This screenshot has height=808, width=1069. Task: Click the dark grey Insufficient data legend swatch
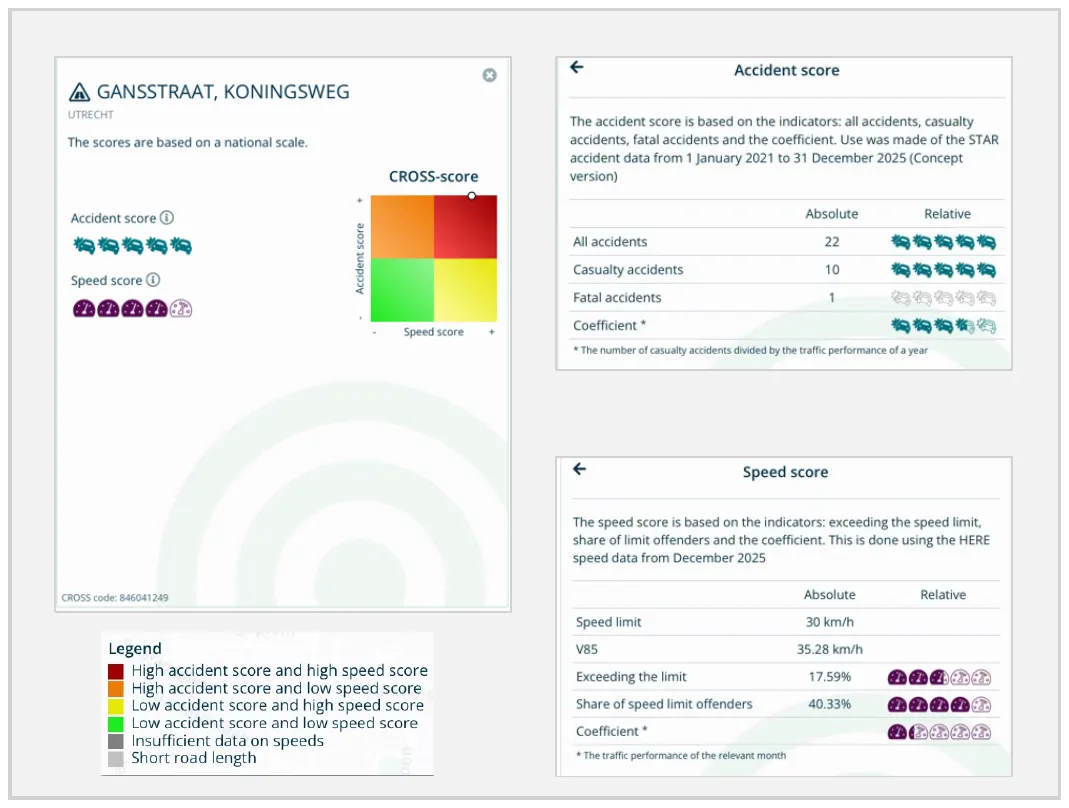coord(116,741)
